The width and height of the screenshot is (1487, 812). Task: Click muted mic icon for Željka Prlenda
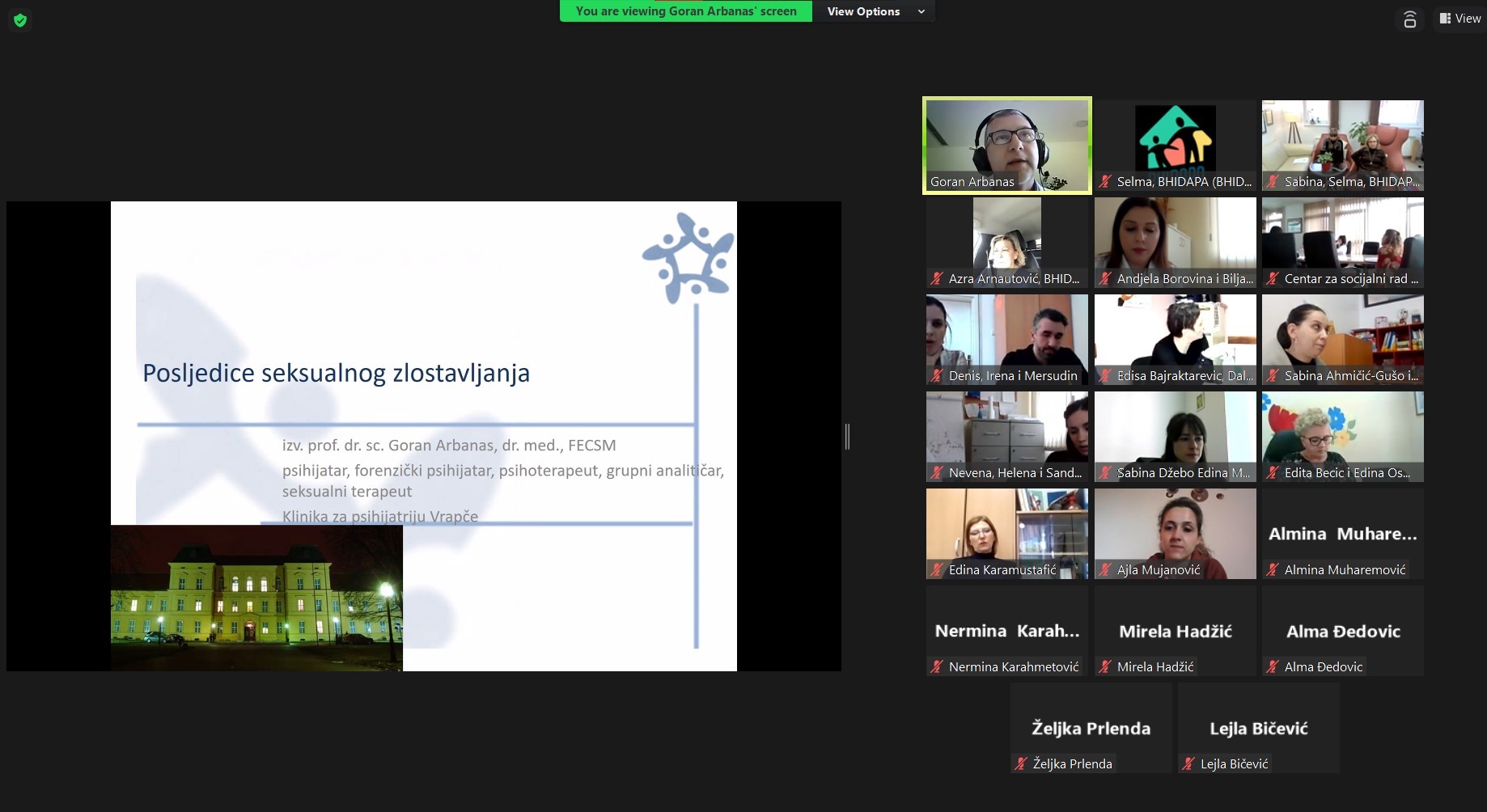tap(1021, 764)
